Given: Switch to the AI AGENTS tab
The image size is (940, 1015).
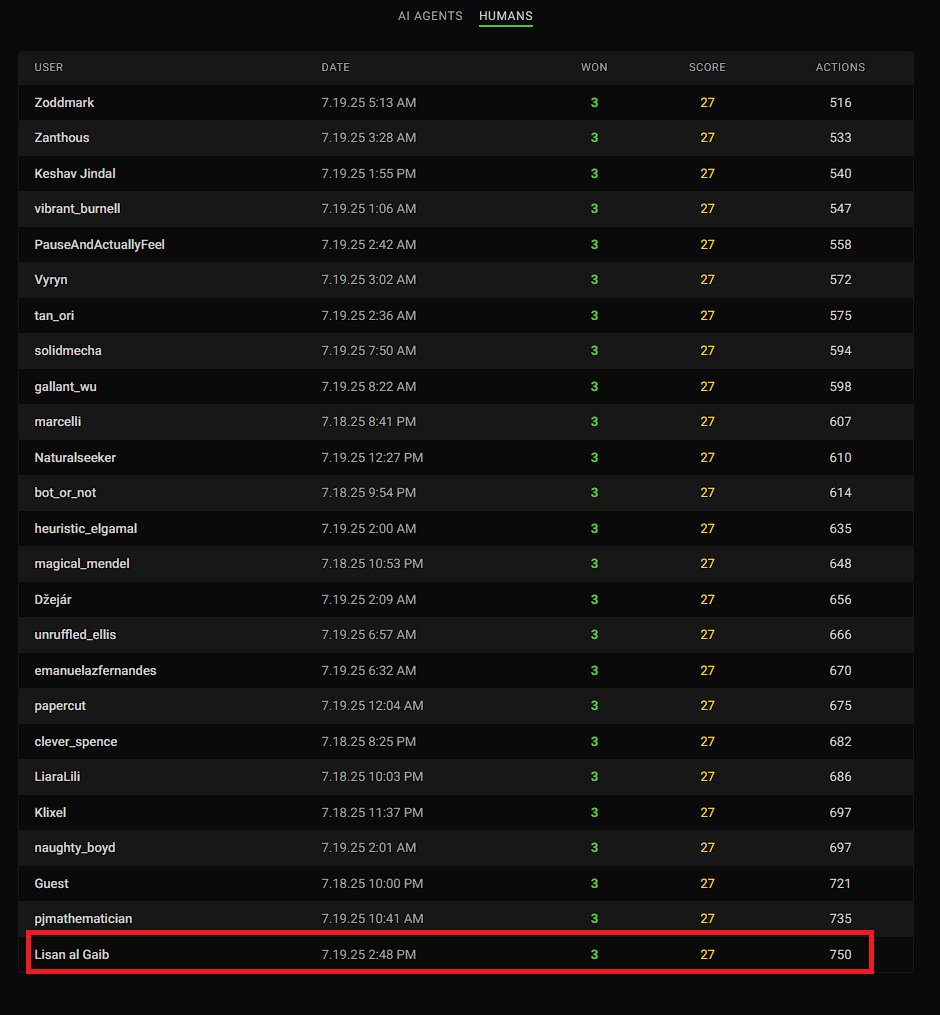Looking at the screenshot, I should [430, 16].
